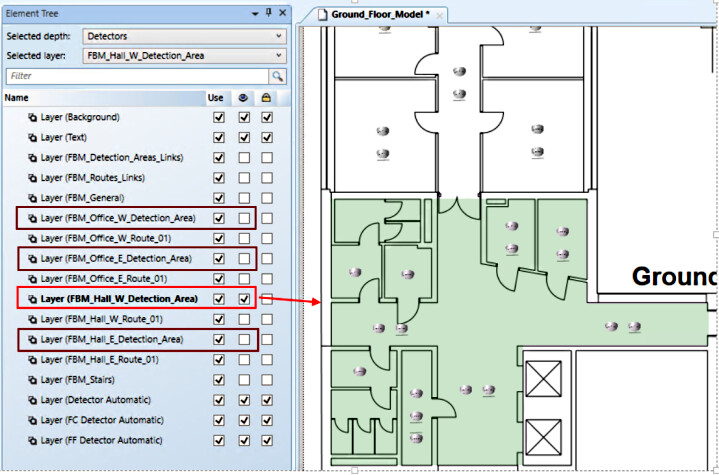Image resolution: width=719 pixels, height=475 pixels.
Task: Hide the FBM_Hall_W_Detection_Area layer
Action: click(243, 298)
